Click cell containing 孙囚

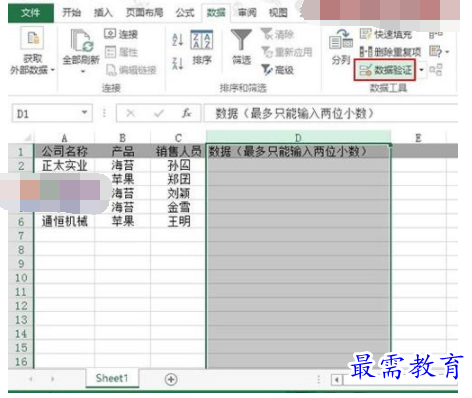click(178, 166)
